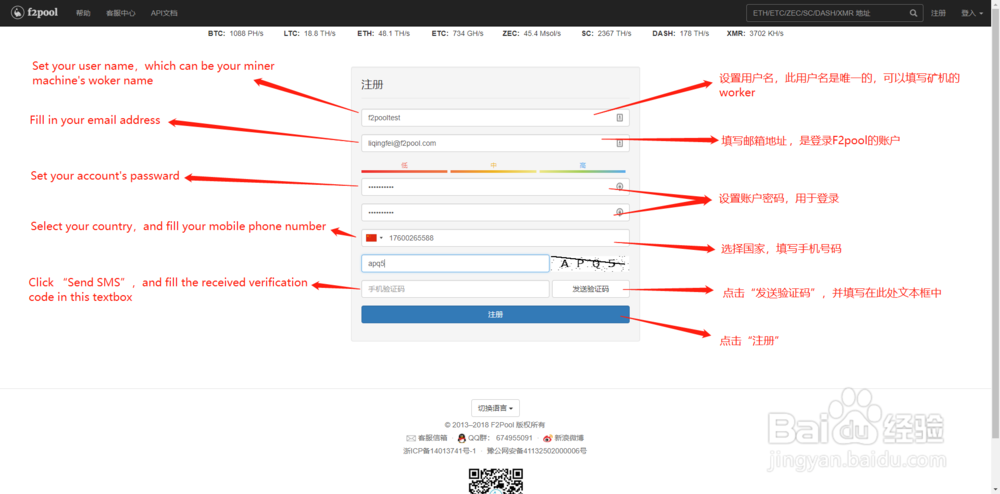Open the 豫公网安备41132502000006号 link

click(x=537, y=451)
